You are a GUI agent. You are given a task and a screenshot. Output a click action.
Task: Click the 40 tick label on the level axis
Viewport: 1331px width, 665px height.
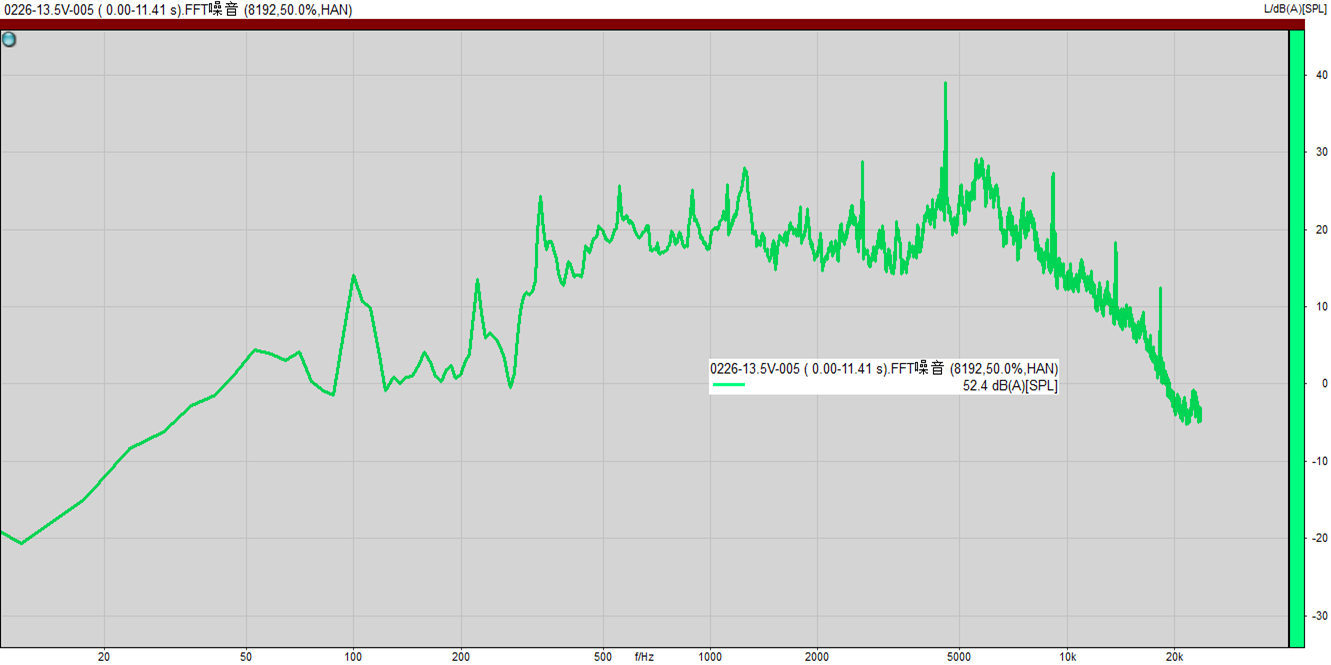tap(1321, 75)
